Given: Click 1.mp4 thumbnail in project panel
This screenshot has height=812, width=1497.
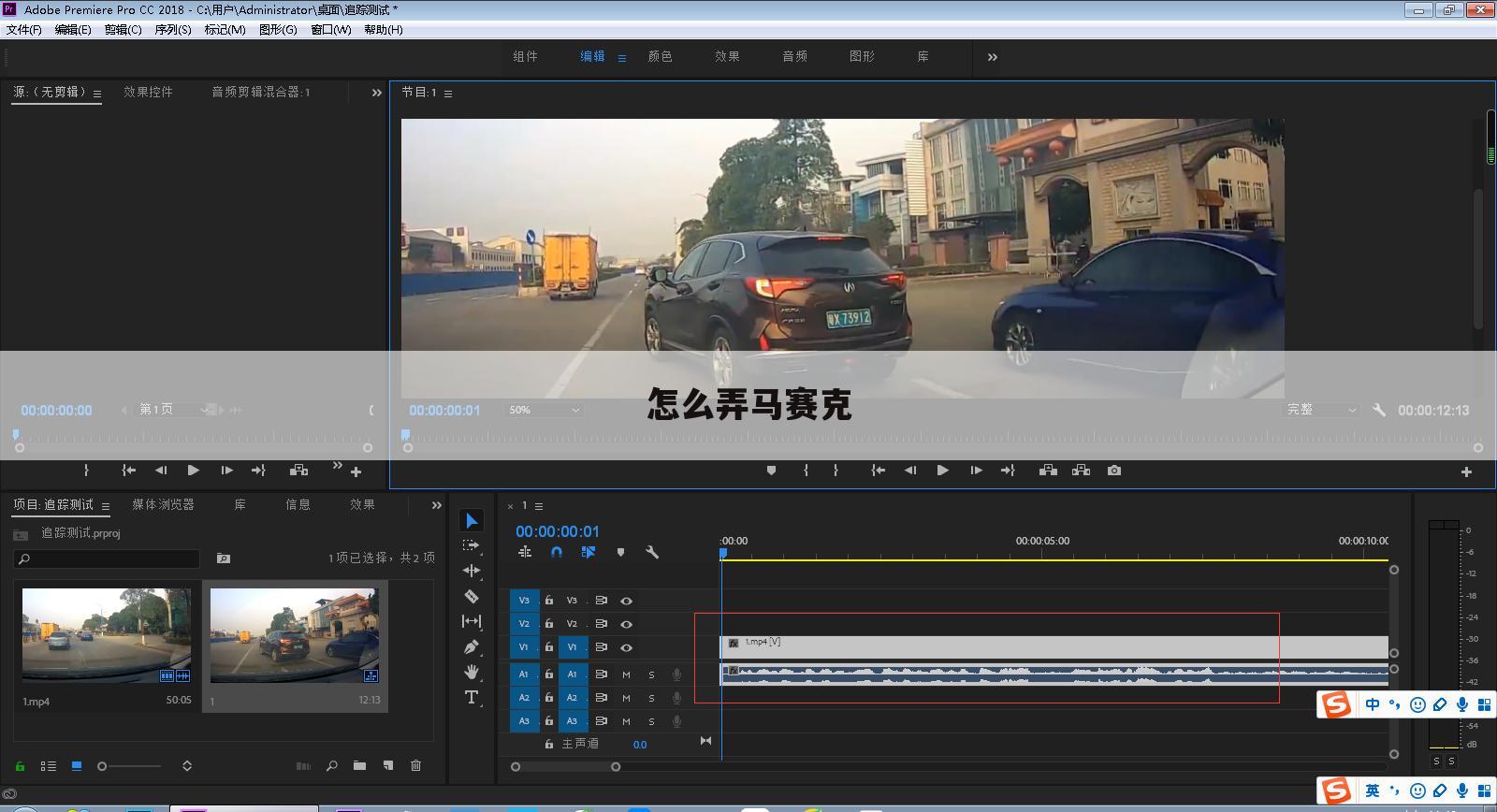Looking at the screenshot, I should [107, 635].
